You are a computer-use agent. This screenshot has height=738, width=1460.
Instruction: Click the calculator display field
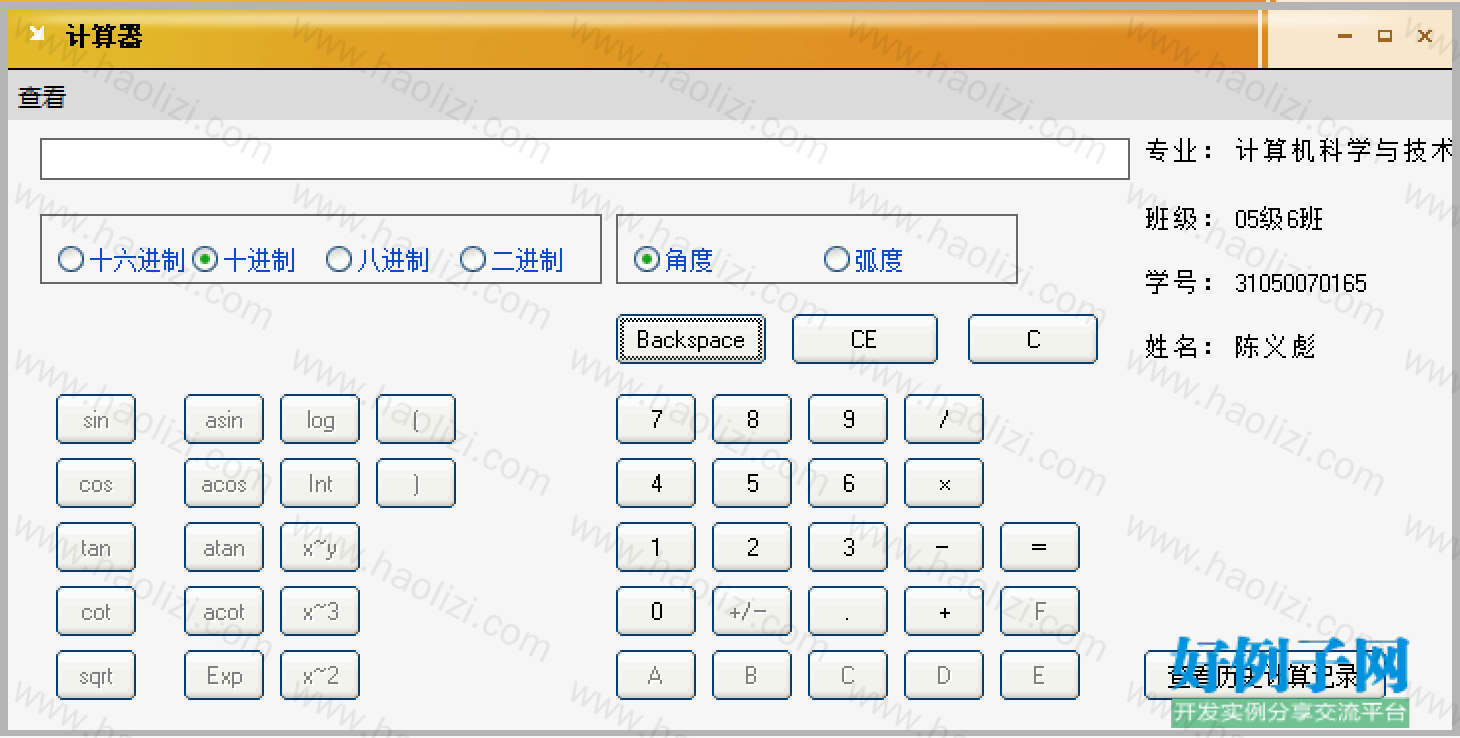click(x=585, y=159)
